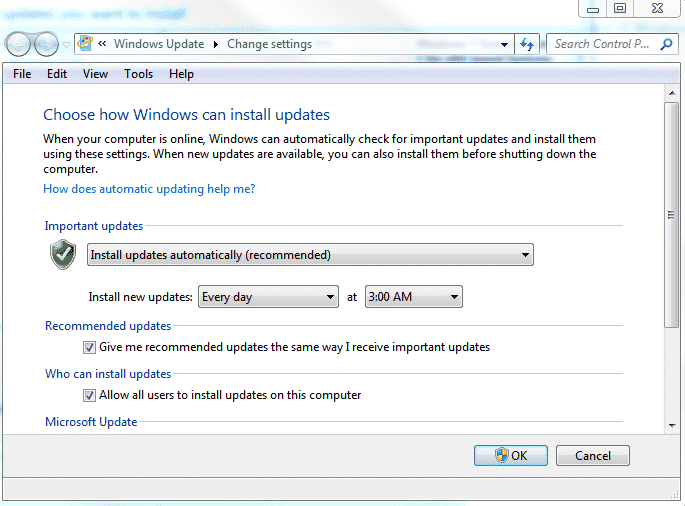Open the Help menu
Viewport: 685px width, 506px height.
pyautogui.click(x=181, y=74)
